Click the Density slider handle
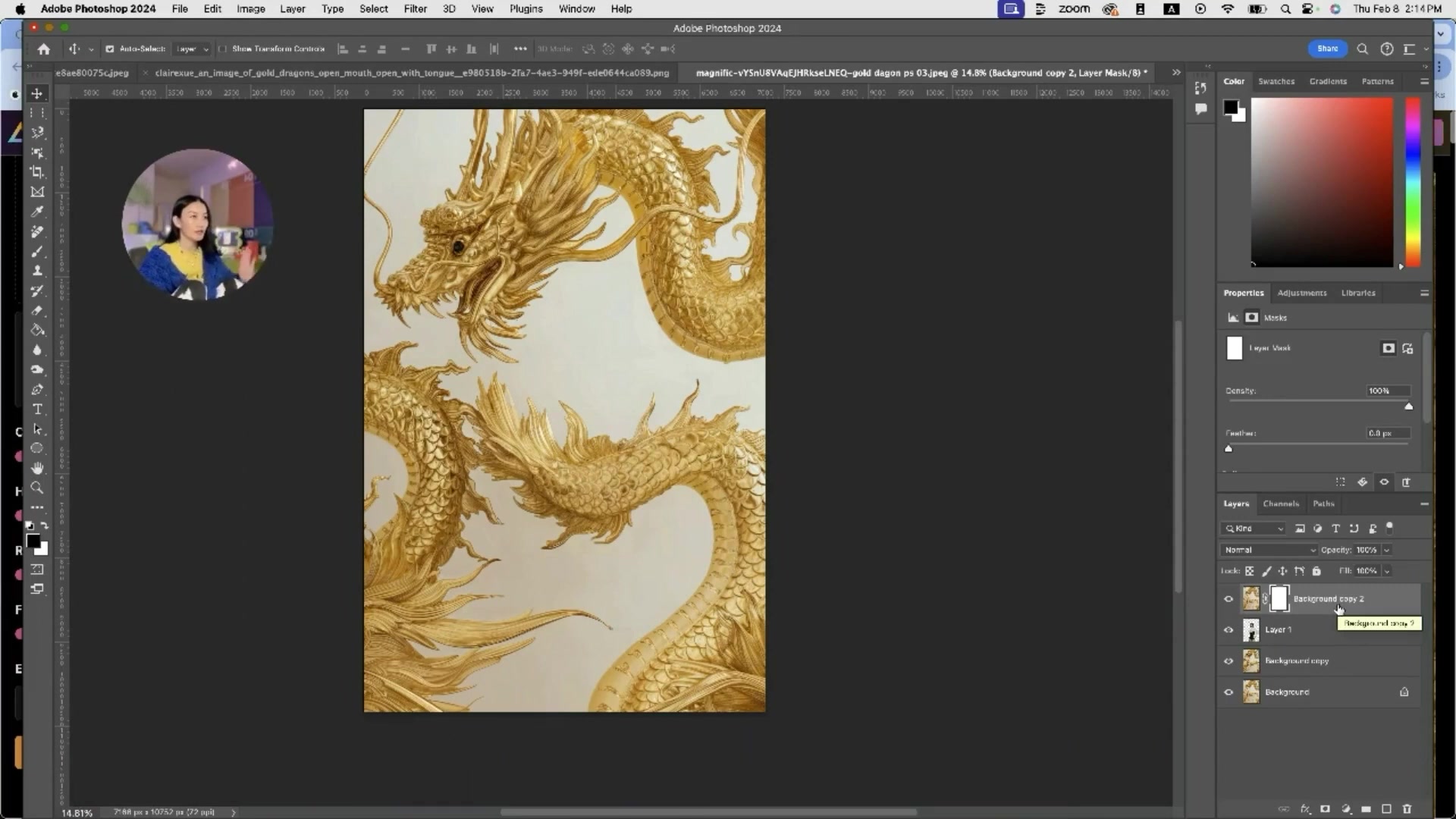The image size is (1456, 819). (x=1408, y=406)
